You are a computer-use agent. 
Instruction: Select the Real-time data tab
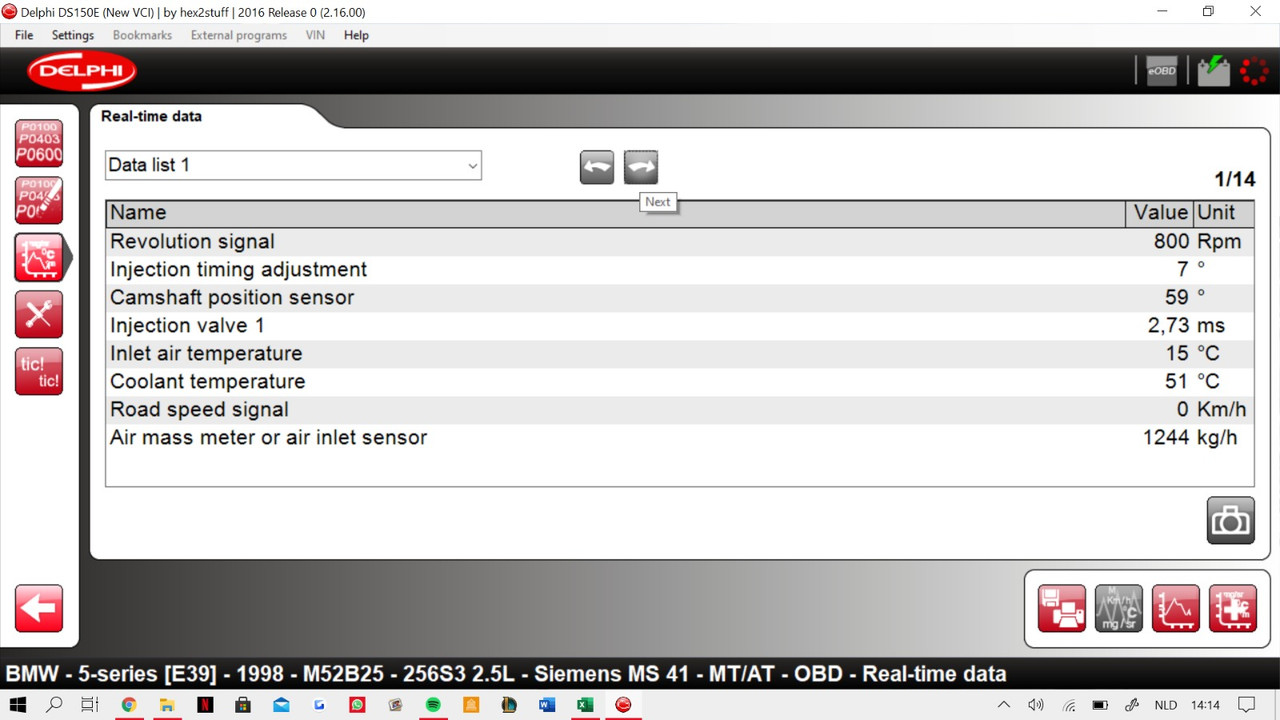[x=151, y=116]
